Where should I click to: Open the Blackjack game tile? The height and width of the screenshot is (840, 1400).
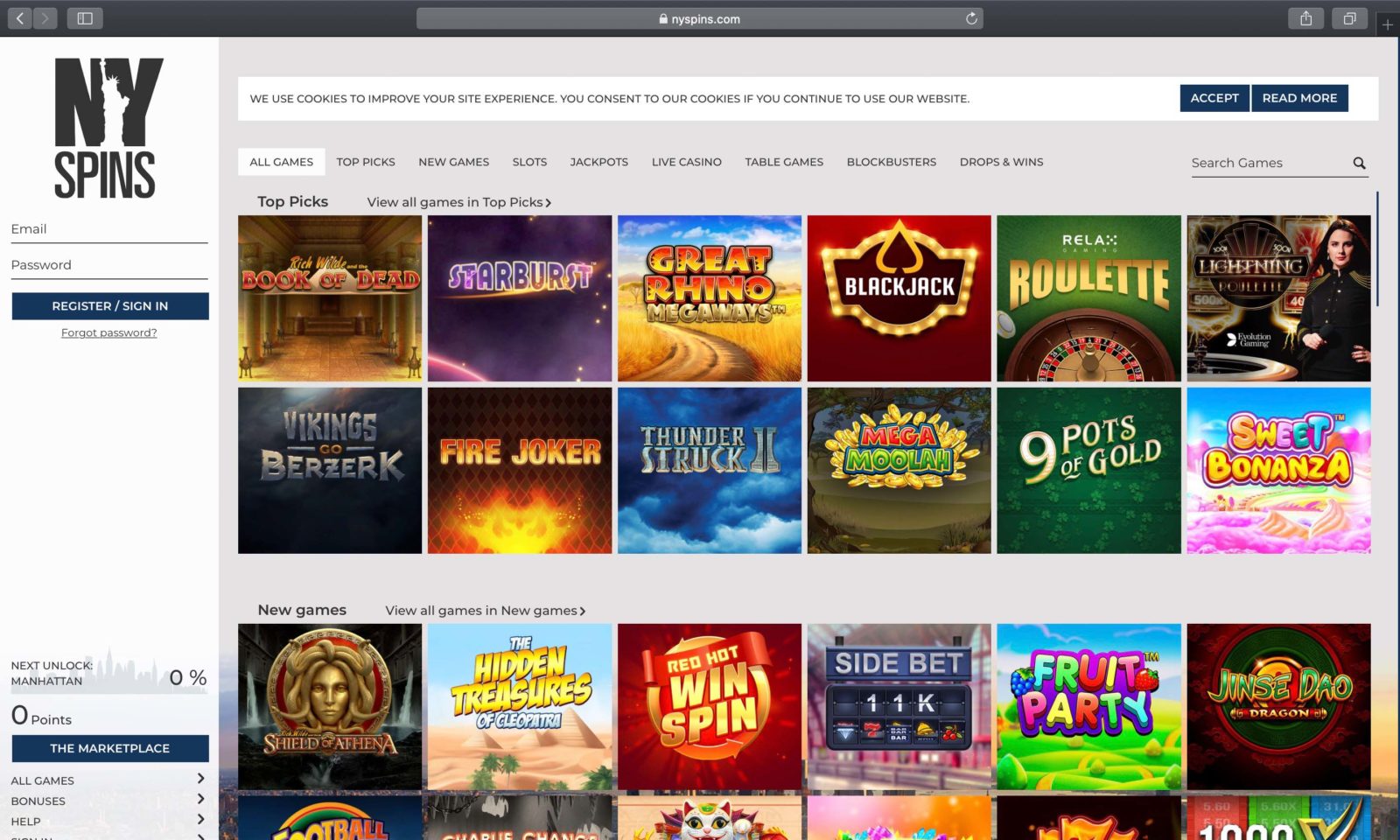click(x=899, y=297)
